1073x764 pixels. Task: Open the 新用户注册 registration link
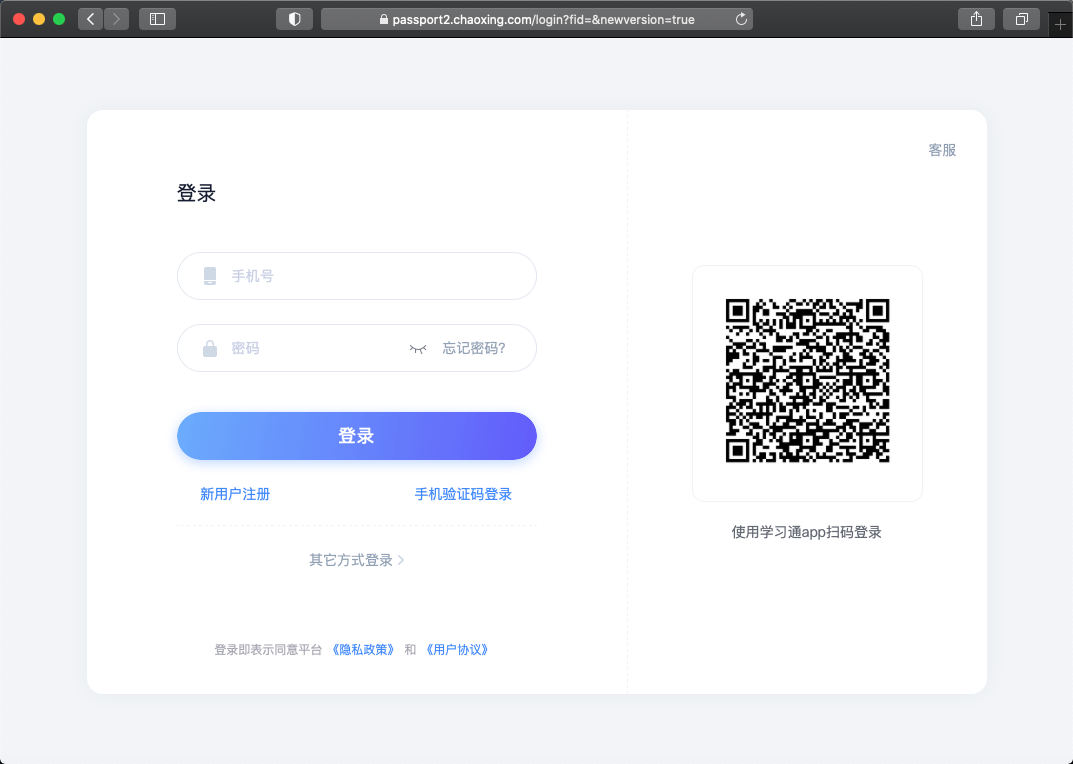(x=235, y=494)
